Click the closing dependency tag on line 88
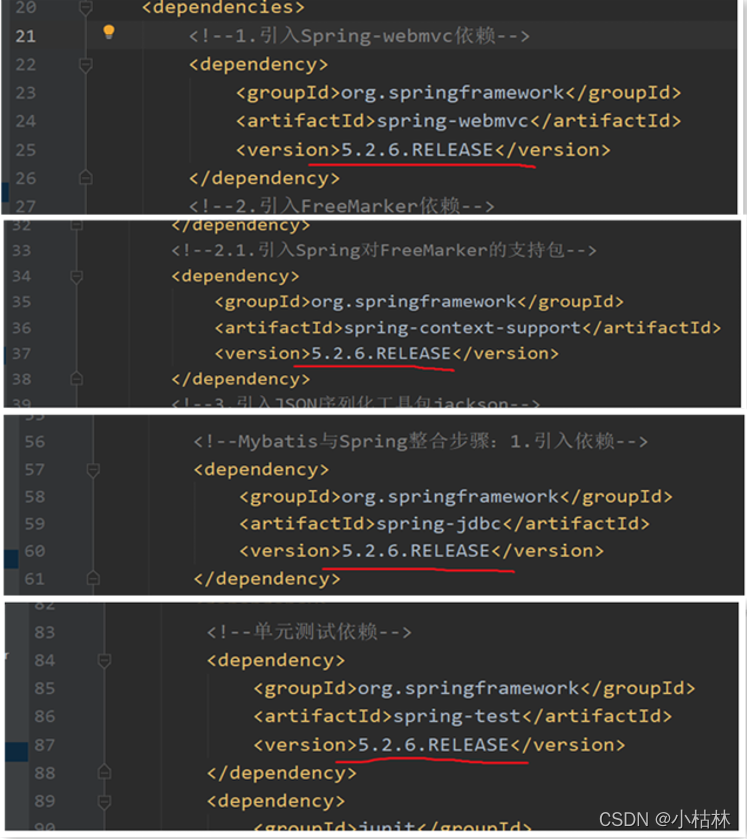747x839 pixels. (x=282, y=773)
